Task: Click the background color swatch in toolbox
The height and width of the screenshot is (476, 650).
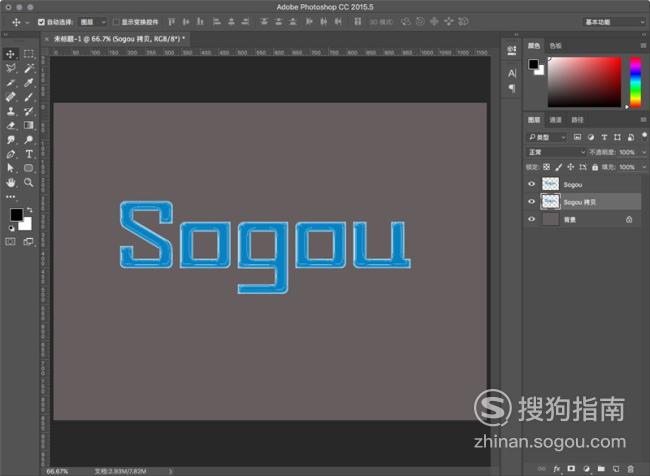Action: tap(26, 224)
